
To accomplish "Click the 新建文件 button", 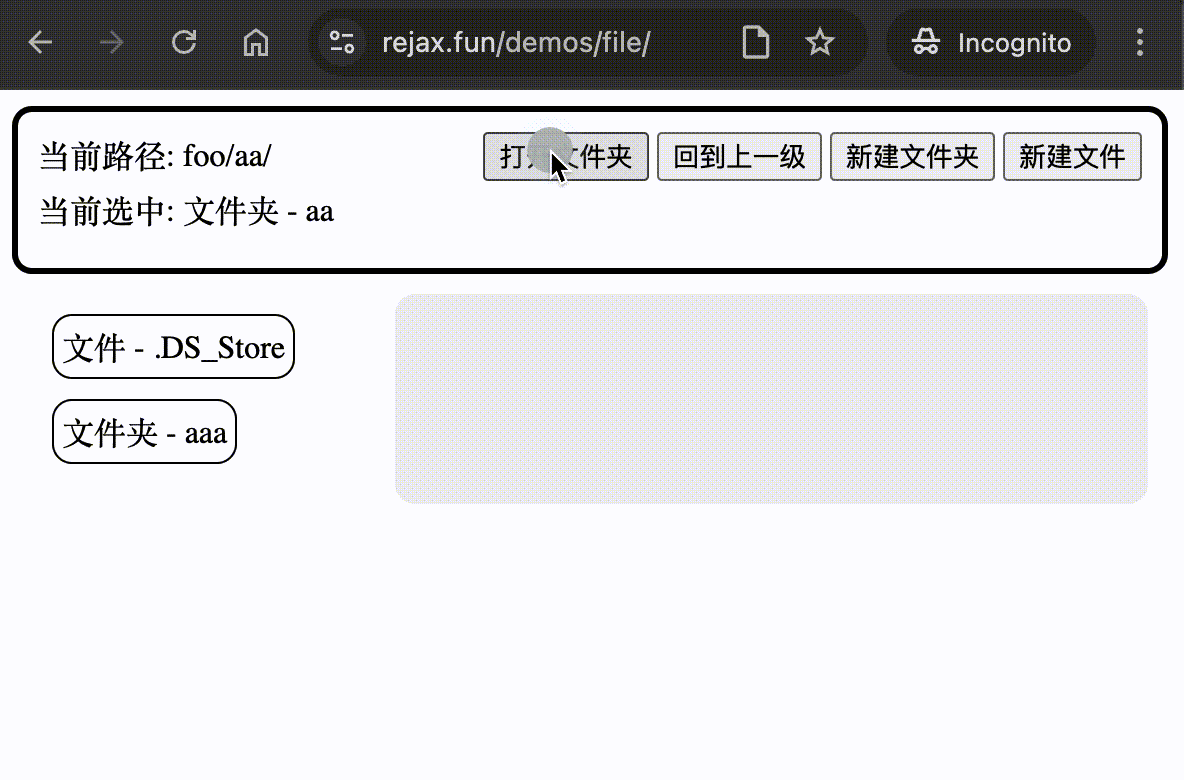I will [x=1072, y=157].
